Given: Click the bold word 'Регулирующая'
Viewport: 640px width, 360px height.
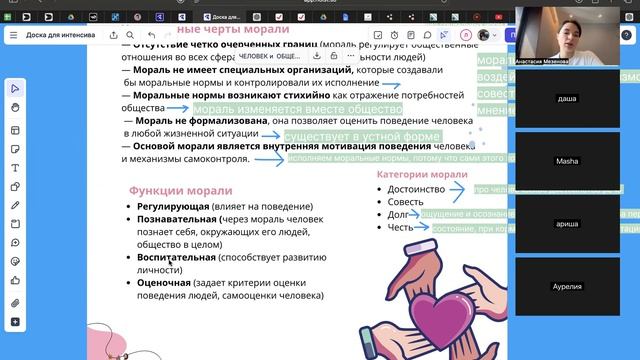Looking at the screenshot, I should (173, 207).
